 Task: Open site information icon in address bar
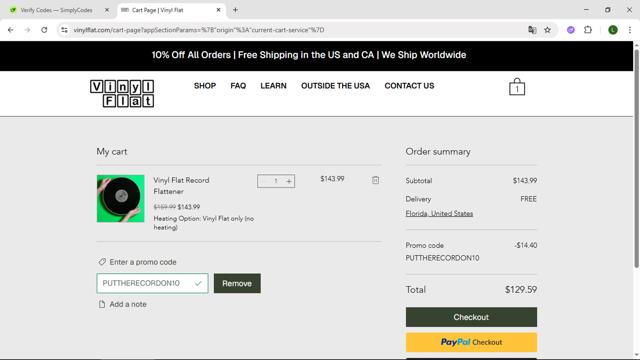coord(64,30)
